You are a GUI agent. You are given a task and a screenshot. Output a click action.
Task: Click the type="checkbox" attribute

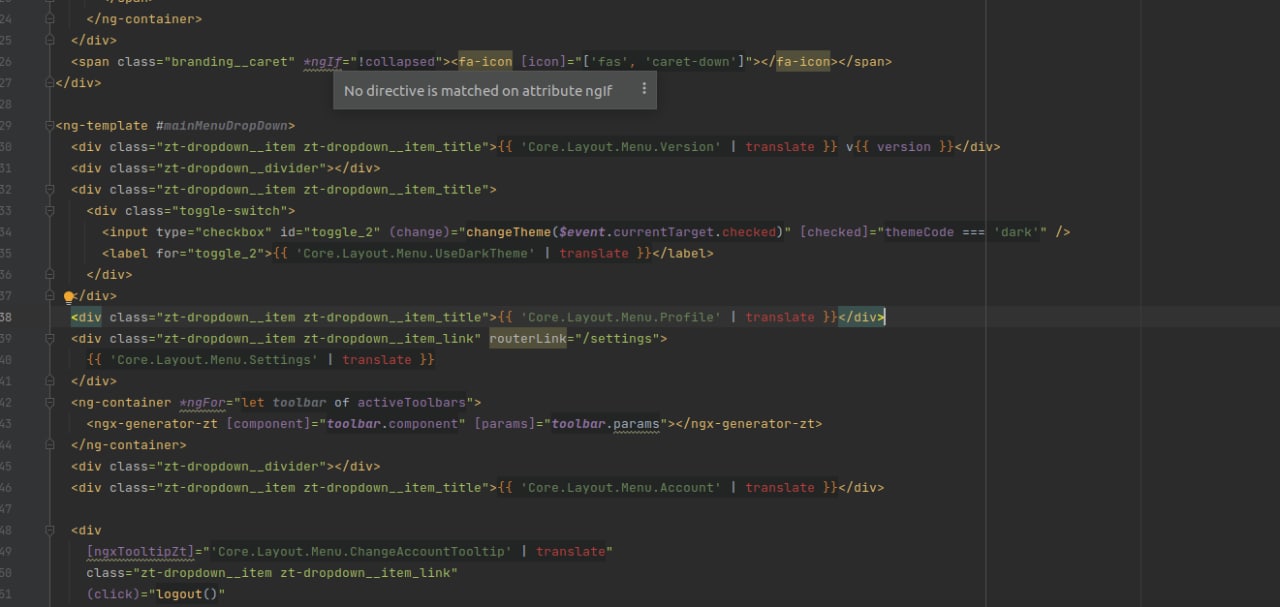point(214,232)
